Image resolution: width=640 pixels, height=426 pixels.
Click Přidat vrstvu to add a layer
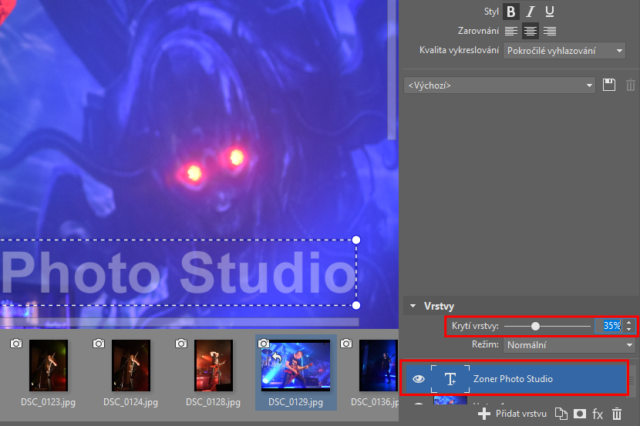click(x=512, y=414)
